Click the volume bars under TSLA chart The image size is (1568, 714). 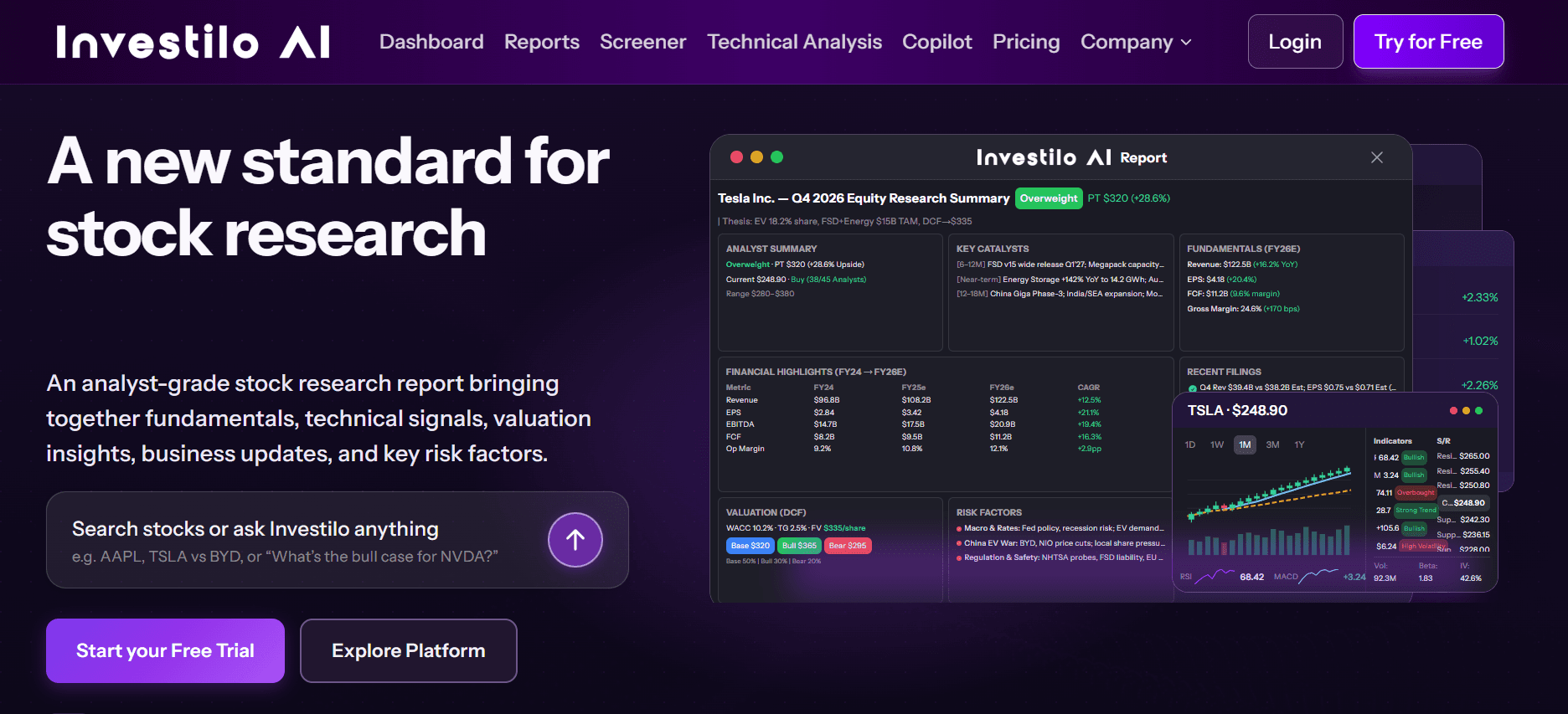(1269, 541)
